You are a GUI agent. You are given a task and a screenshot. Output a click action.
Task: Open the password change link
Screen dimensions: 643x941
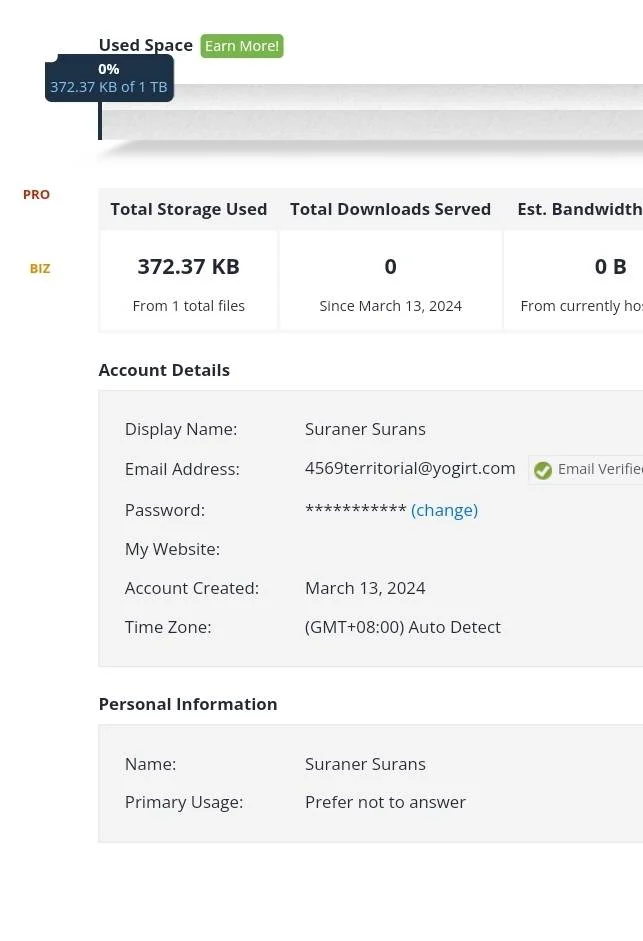pyautogui.click(x=444, y=510)
